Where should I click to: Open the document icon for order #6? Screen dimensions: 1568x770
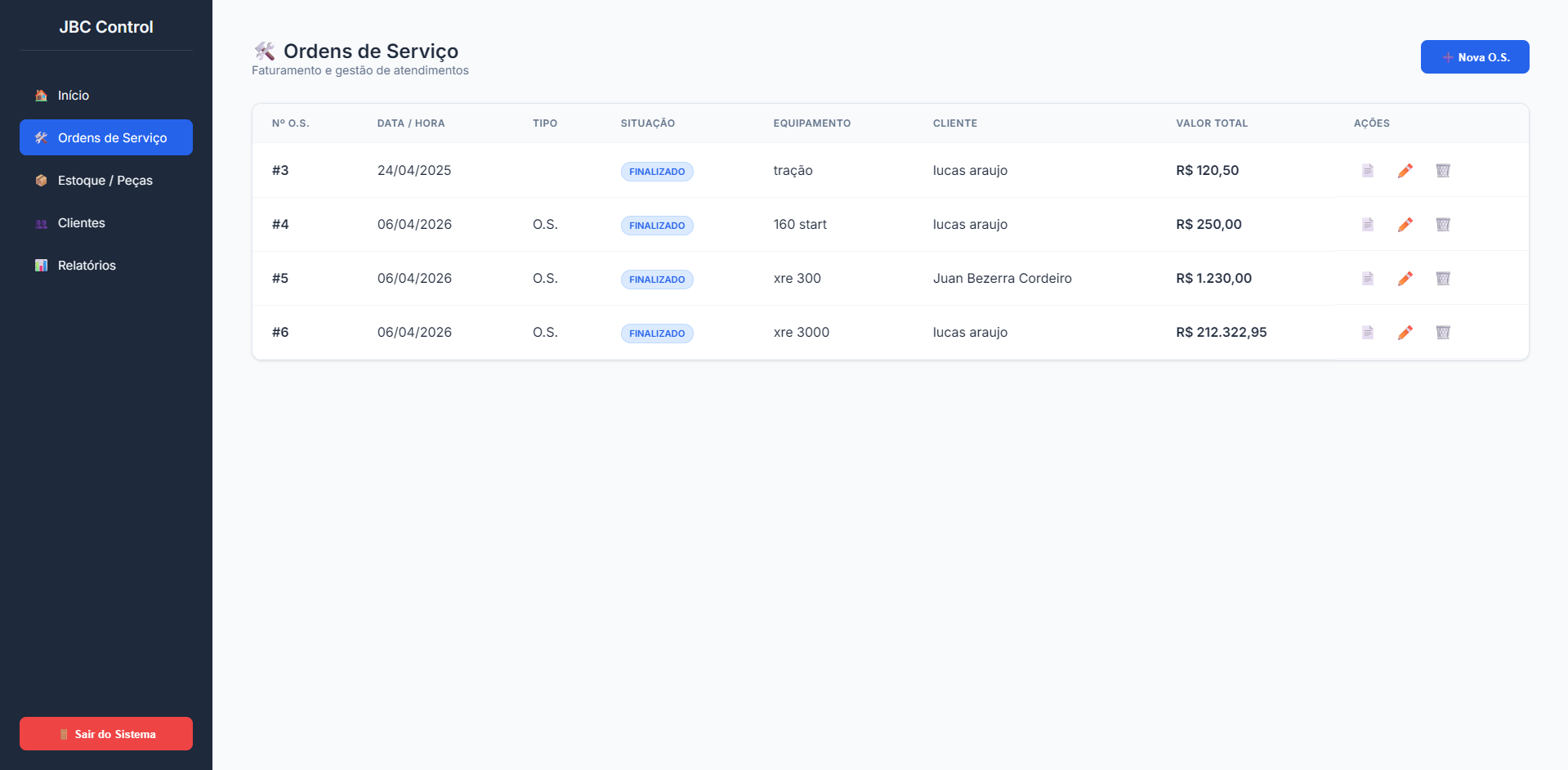(x=1367, y=332)
